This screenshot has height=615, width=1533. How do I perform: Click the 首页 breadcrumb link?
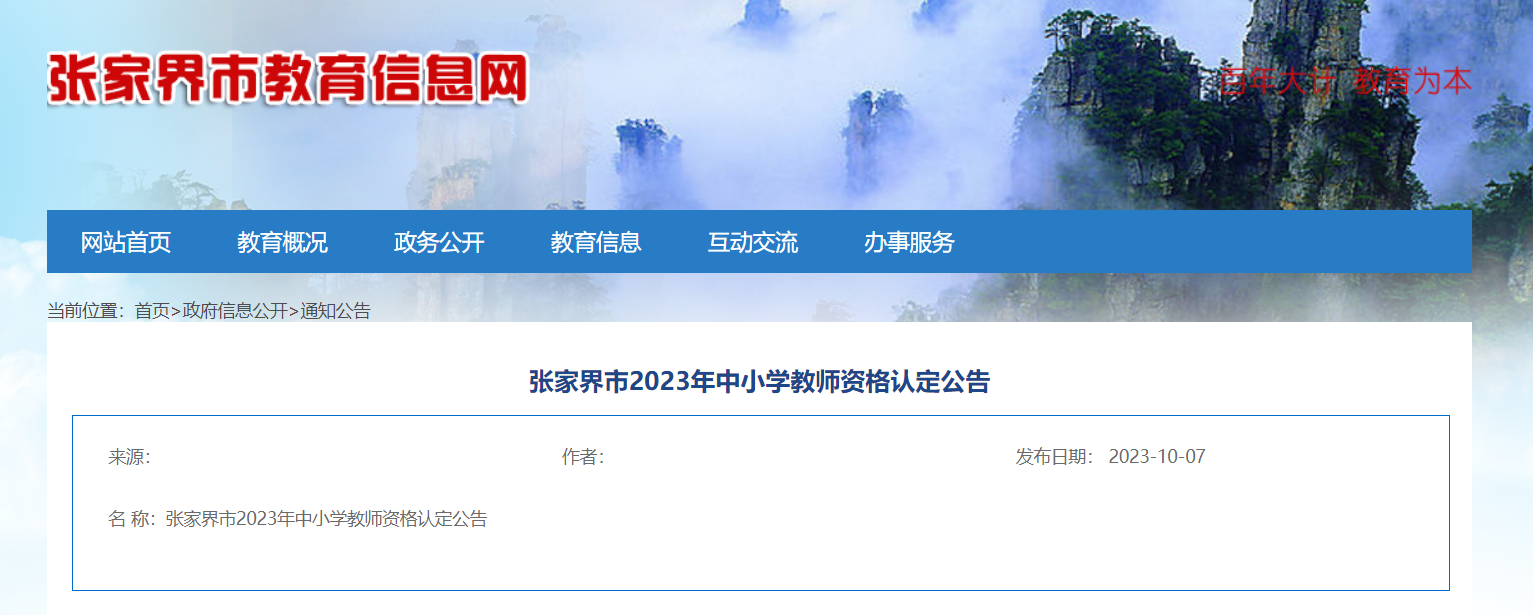coord(152,311)
